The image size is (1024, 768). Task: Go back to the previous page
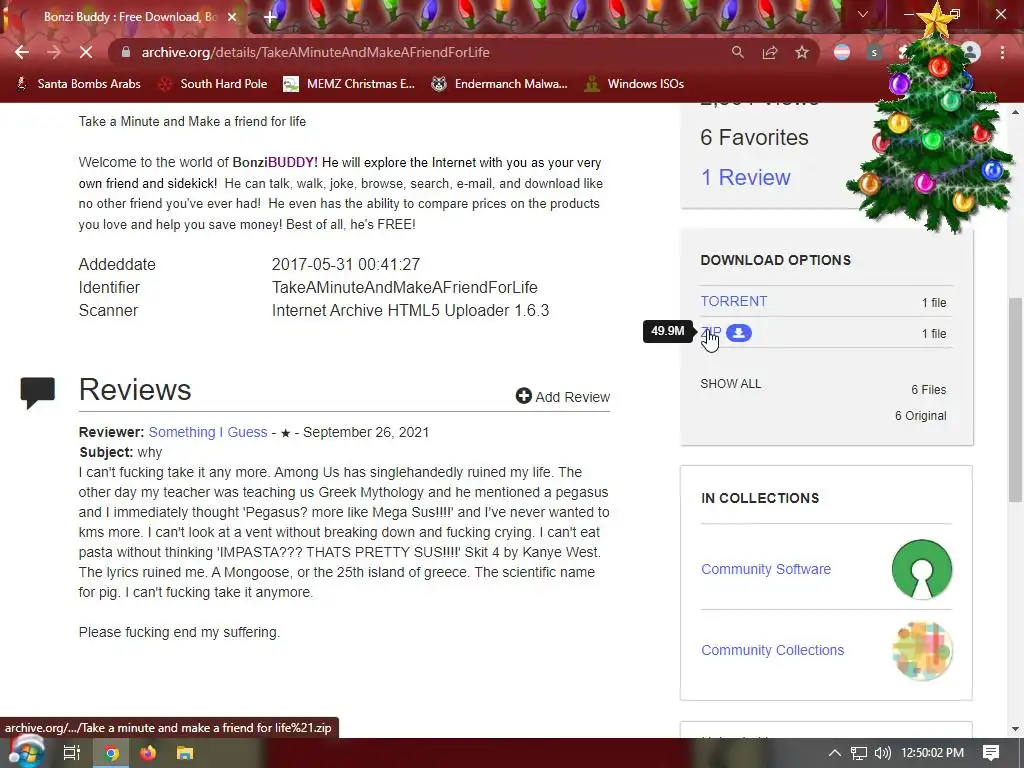point(22,52)
